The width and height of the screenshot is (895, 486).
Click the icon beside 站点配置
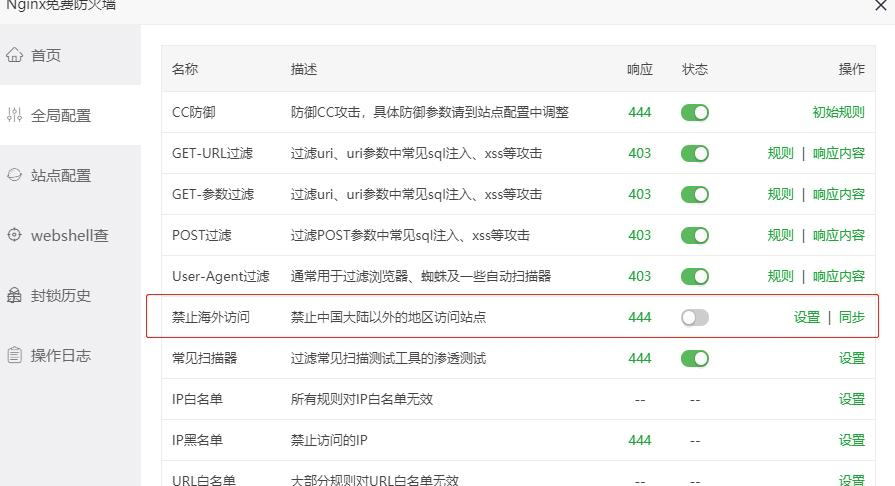click(14, 175)
